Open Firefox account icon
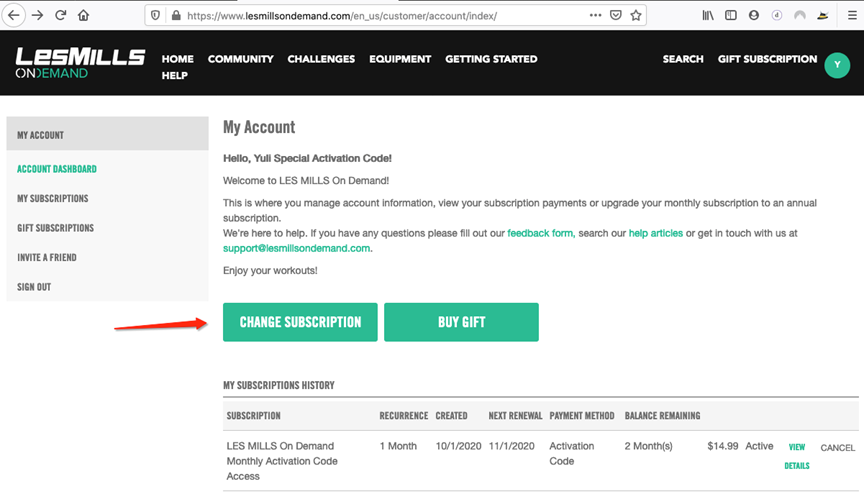This screenshot has width=864, height=502. [x=754, y=15]
